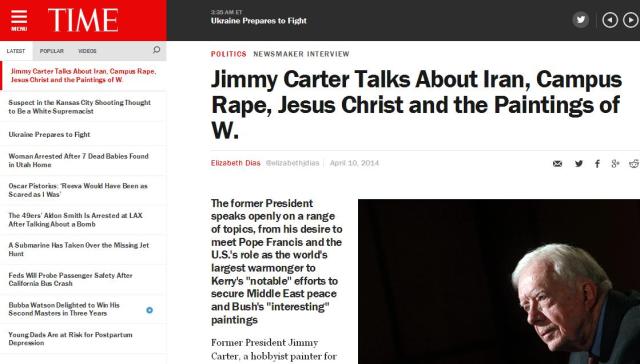Open the Twitter icon in header
The height and width of the screenshot is (364, 640).
(x=580, y=20)
